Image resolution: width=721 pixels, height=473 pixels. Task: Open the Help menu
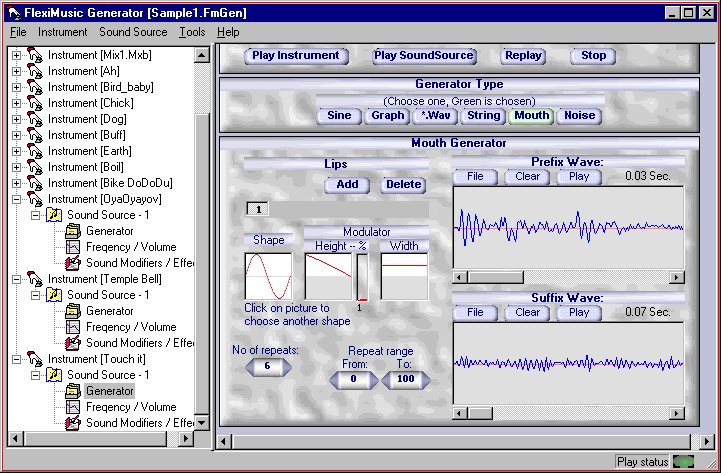tap(228, 32)
